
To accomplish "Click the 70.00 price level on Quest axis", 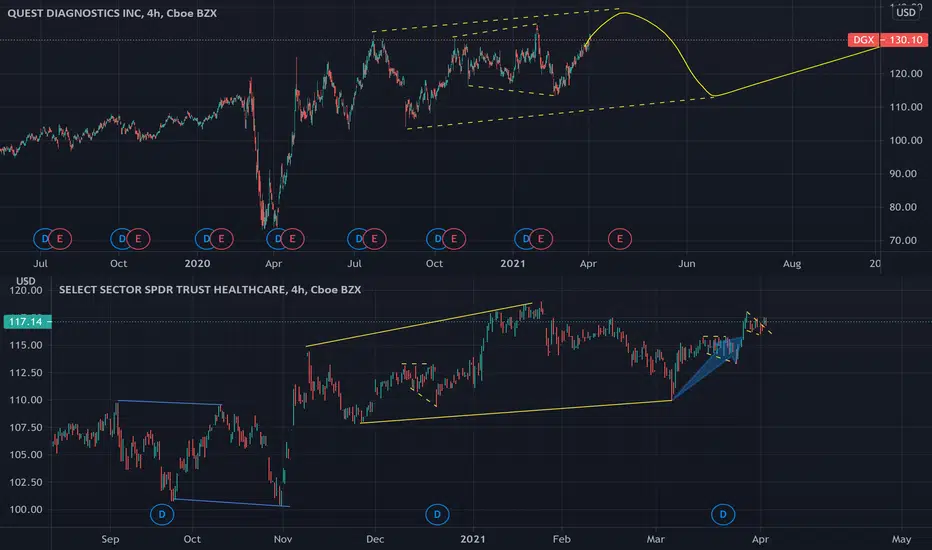I will pyautogui.click(x=905, y=240).
